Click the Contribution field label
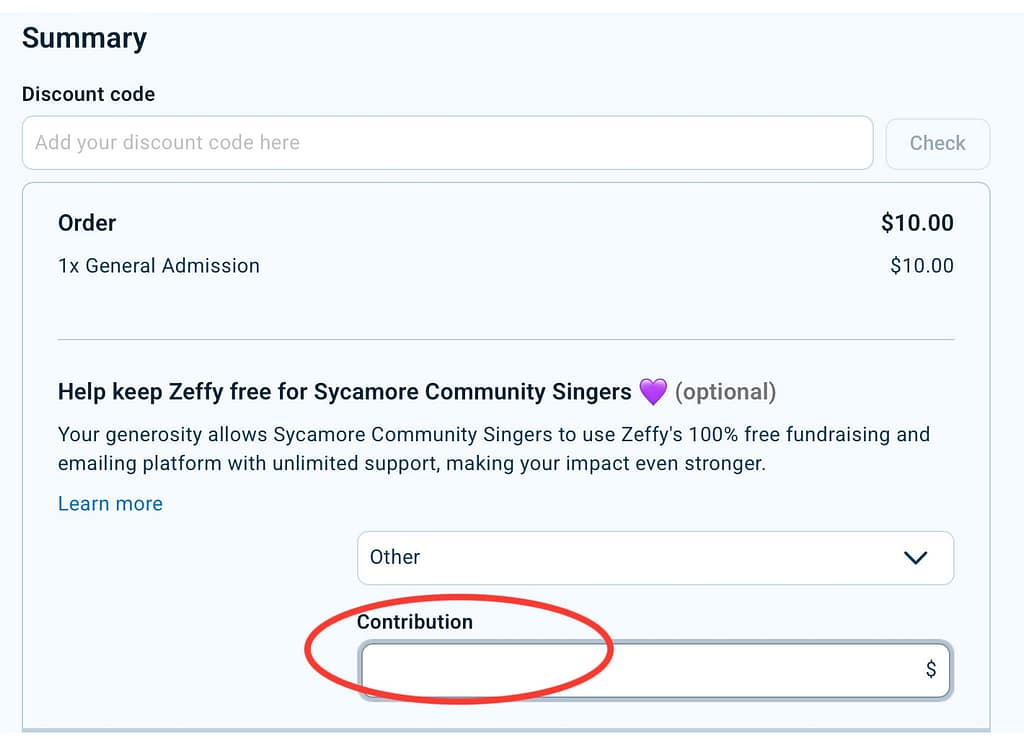The width and height of the screenshot is (1024, 739). click(414, 622)
